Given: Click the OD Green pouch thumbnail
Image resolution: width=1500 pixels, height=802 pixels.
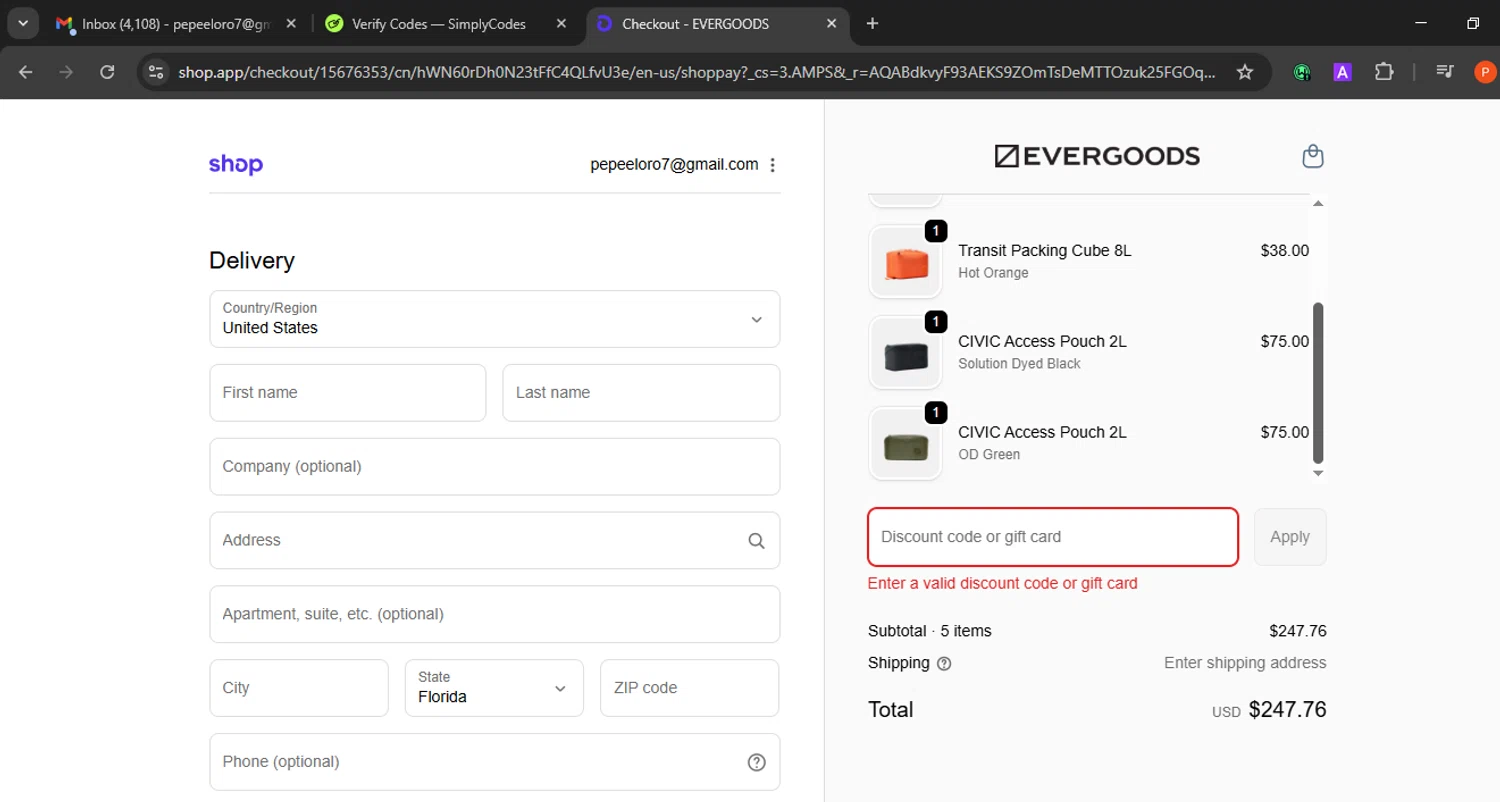Looking at the screenshot, I should coord(906,444).
